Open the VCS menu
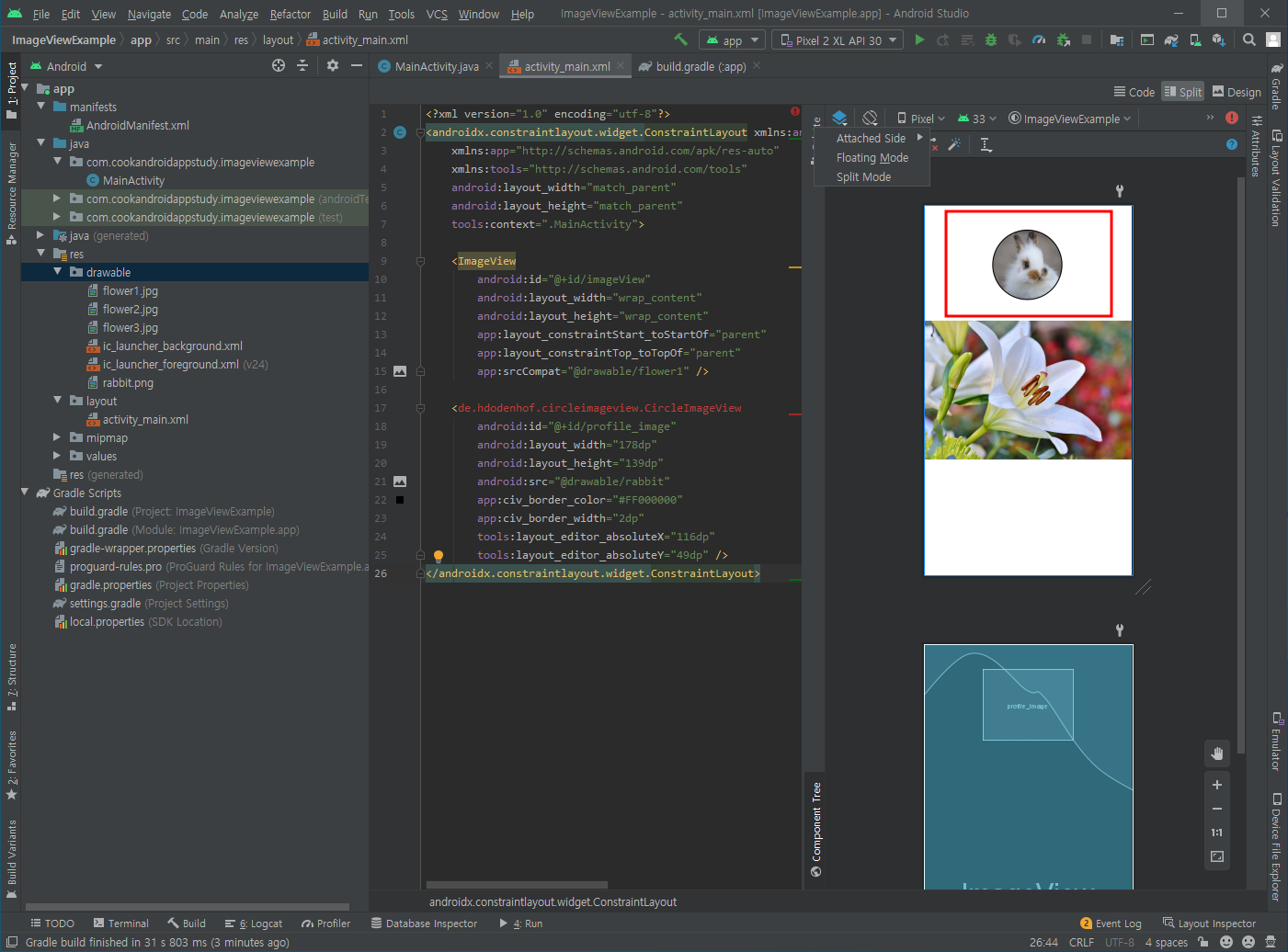The width and height of the screenshot is (1288, 952). 437,14
